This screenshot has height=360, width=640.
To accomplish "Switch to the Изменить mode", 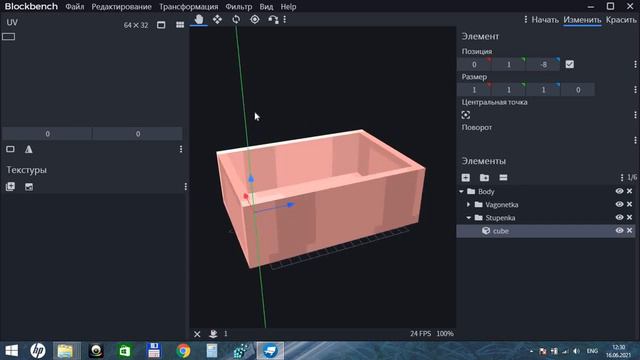I will tap(582, 20).
